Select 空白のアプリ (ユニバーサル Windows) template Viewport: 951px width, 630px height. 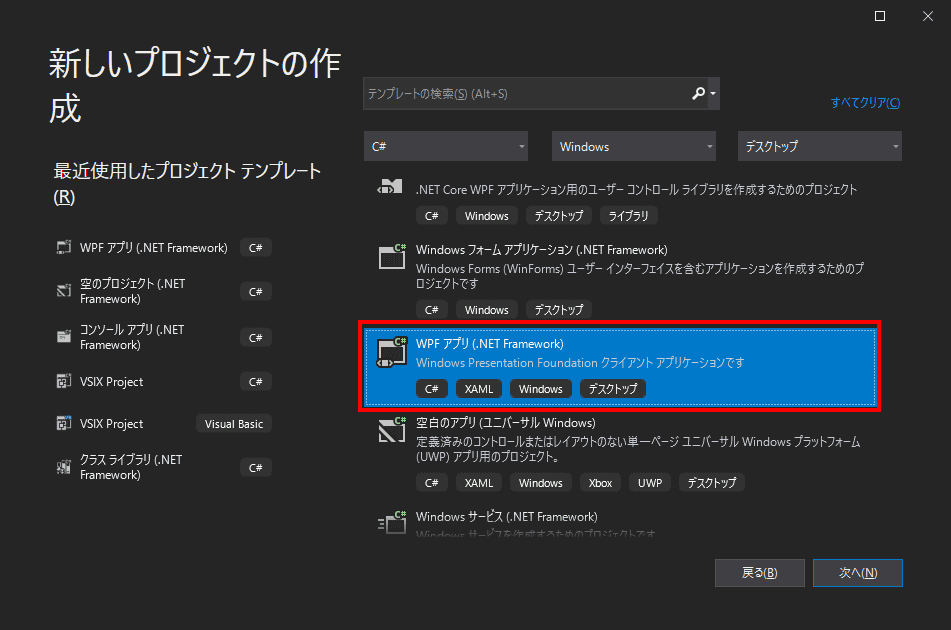tap(620, 455)
